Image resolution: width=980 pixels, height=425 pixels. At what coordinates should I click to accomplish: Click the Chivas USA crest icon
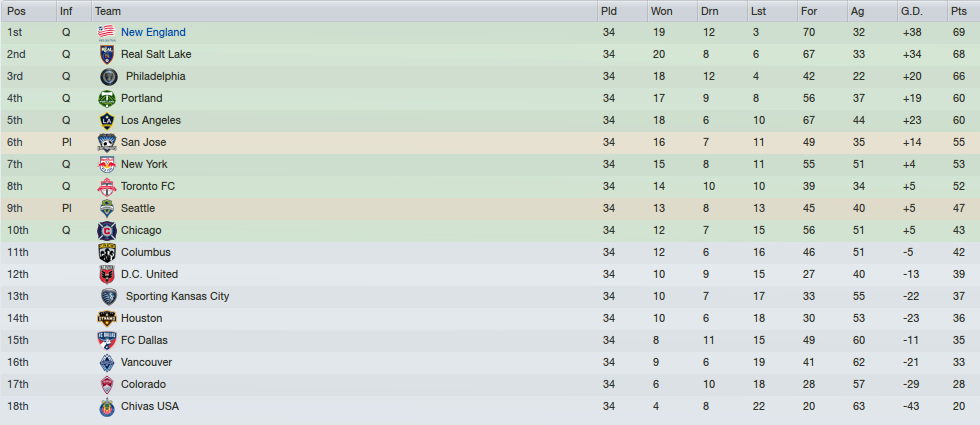(x=106, y=406)
